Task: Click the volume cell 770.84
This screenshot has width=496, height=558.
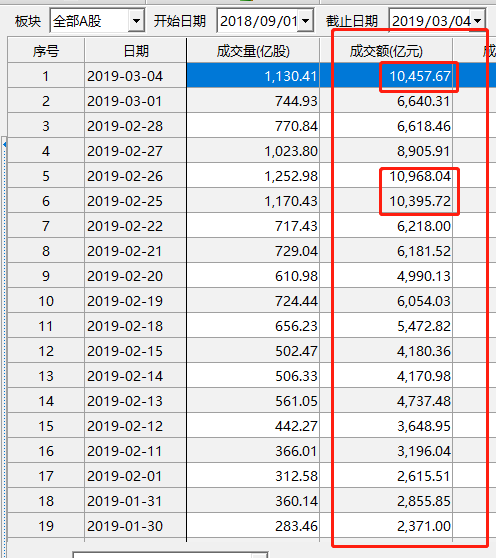Action: coord(253,126)
